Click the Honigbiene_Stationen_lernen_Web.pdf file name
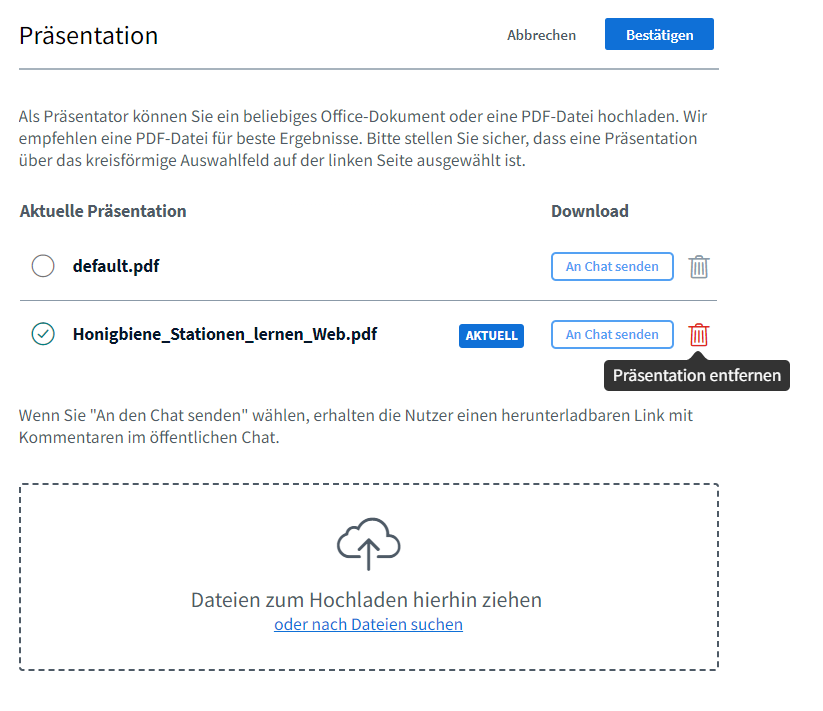823x711 pixels. [224, 335]
